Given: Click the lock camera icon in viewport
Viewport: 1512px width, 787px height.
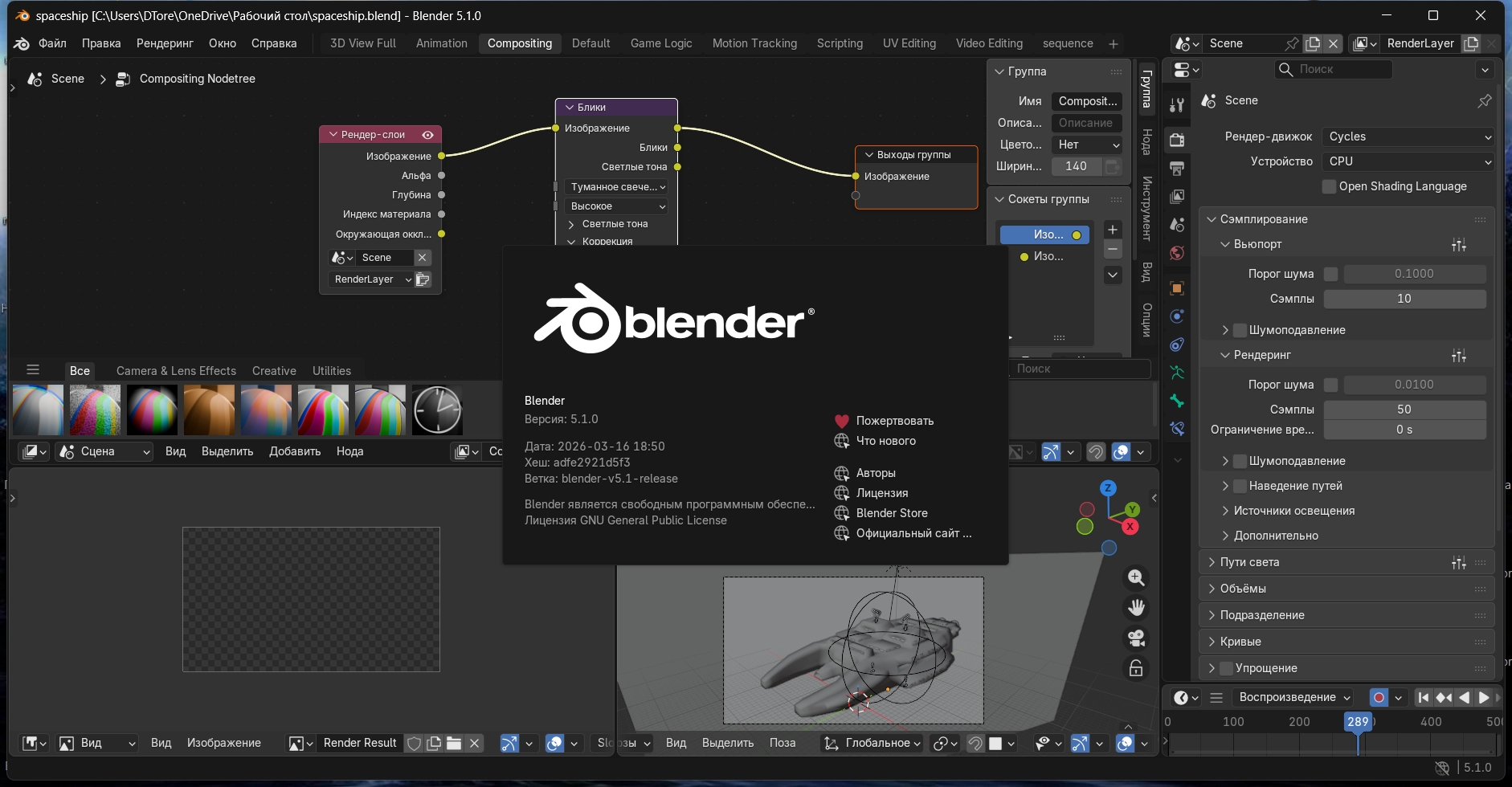Looking at the screenshot, I should click(x=1136, y=668).
